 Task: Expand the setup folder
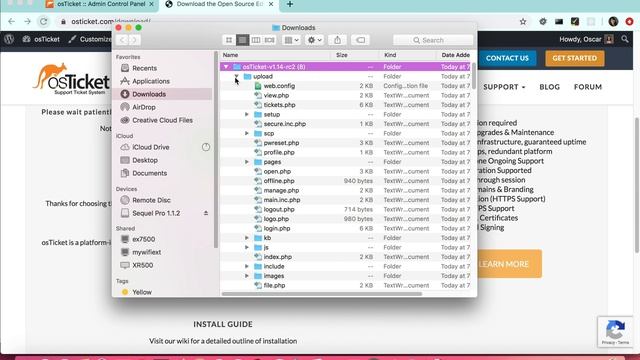[x=247, y=115]
